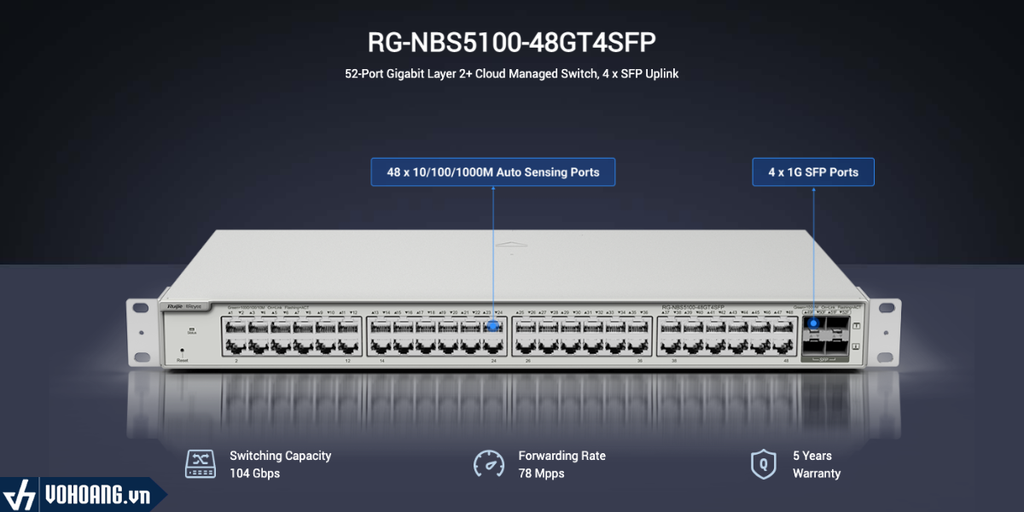Click the Forwarding Rate speedometer icon

click(x=488, y=464)
